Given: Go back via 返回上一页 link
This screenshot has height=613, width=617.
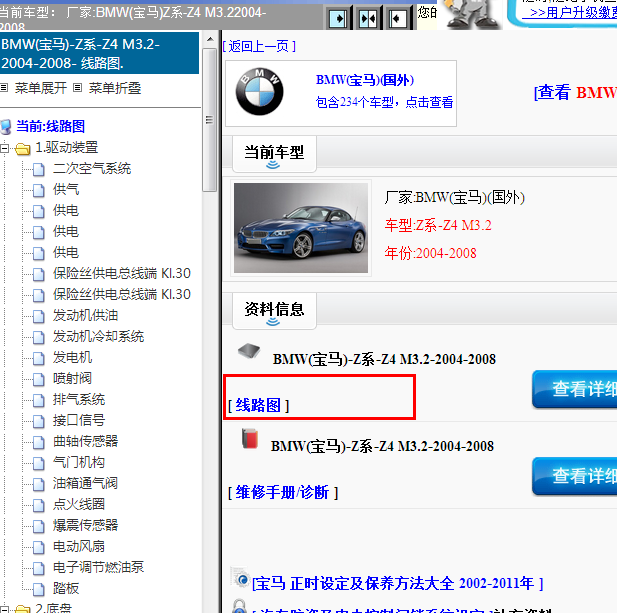Looking at the screenshot, I should click(259, 46).
